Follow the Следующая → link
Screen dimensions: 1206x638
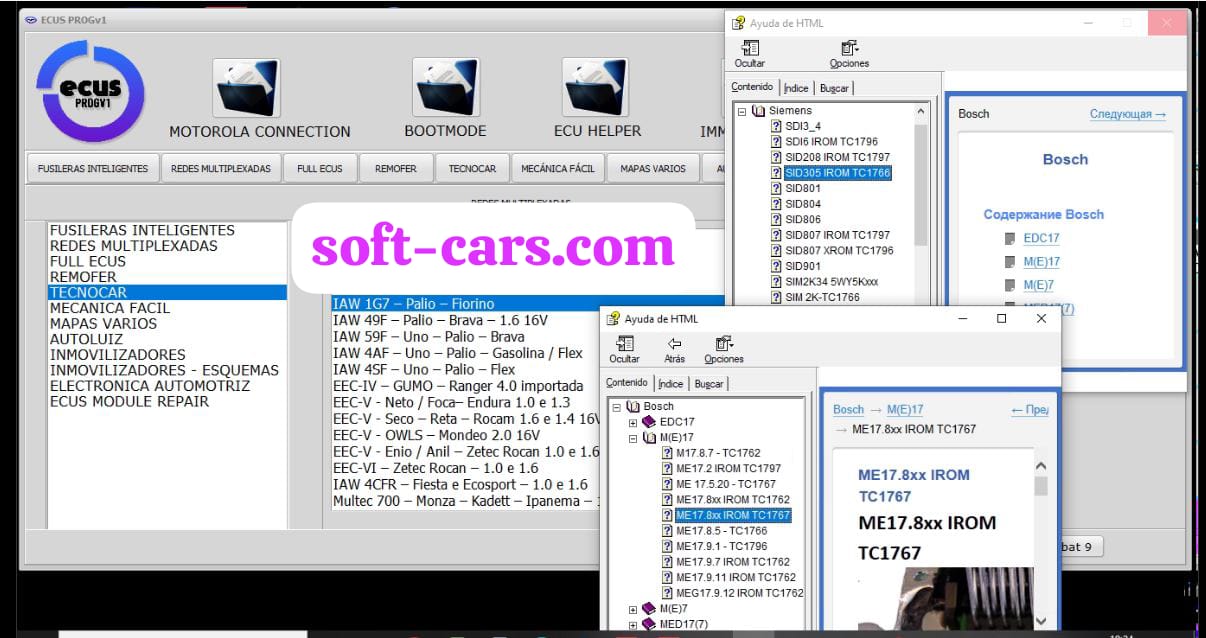tap(1128, 114)
